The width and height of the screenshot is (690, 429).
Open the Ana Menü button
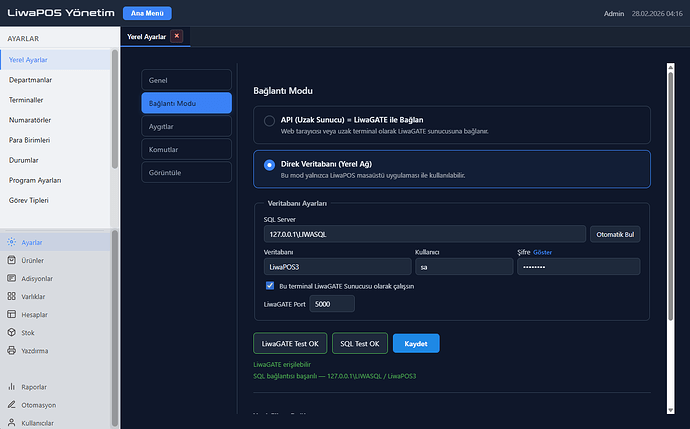coord(147,14)
